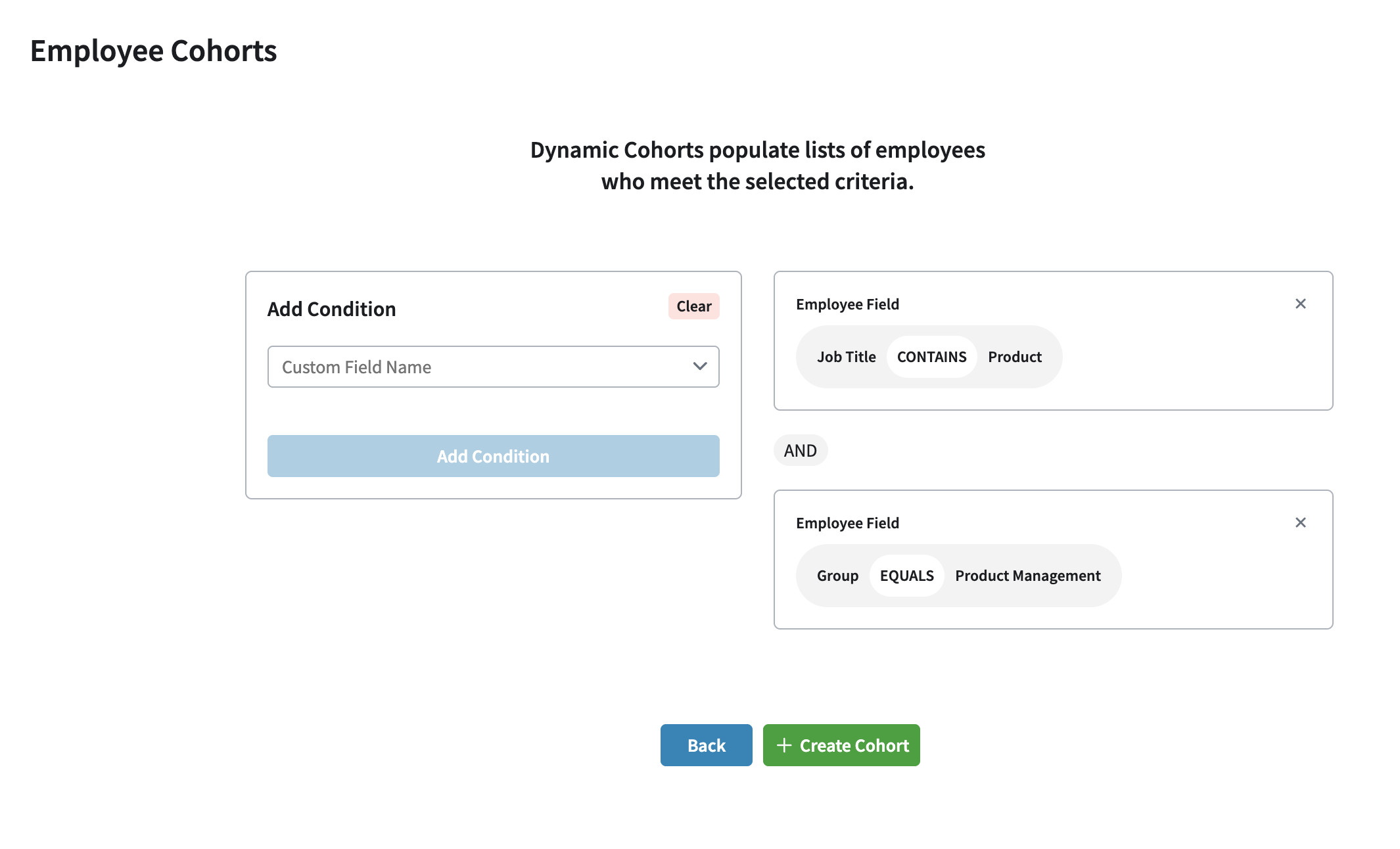Select the Job Title field chip
Screen dimensions: 1400x849
(846, 357)
